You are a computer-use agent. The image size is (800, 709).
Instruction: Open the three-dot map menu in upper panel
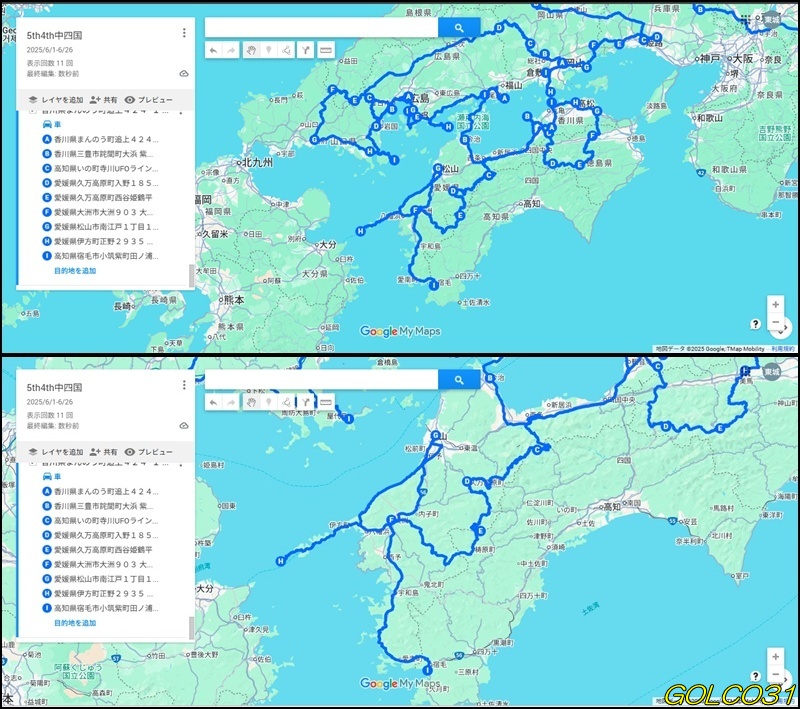184,33
